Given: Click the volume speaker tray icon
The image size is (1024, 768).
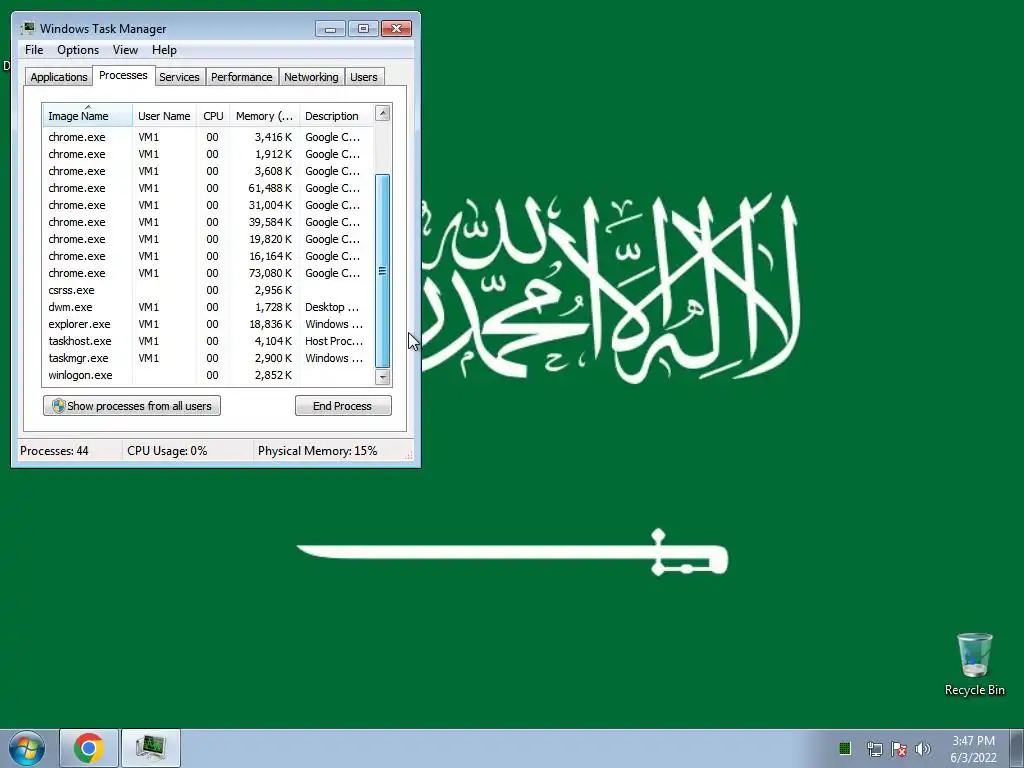Looking at the screenshot, I should [x=922, y=748].
